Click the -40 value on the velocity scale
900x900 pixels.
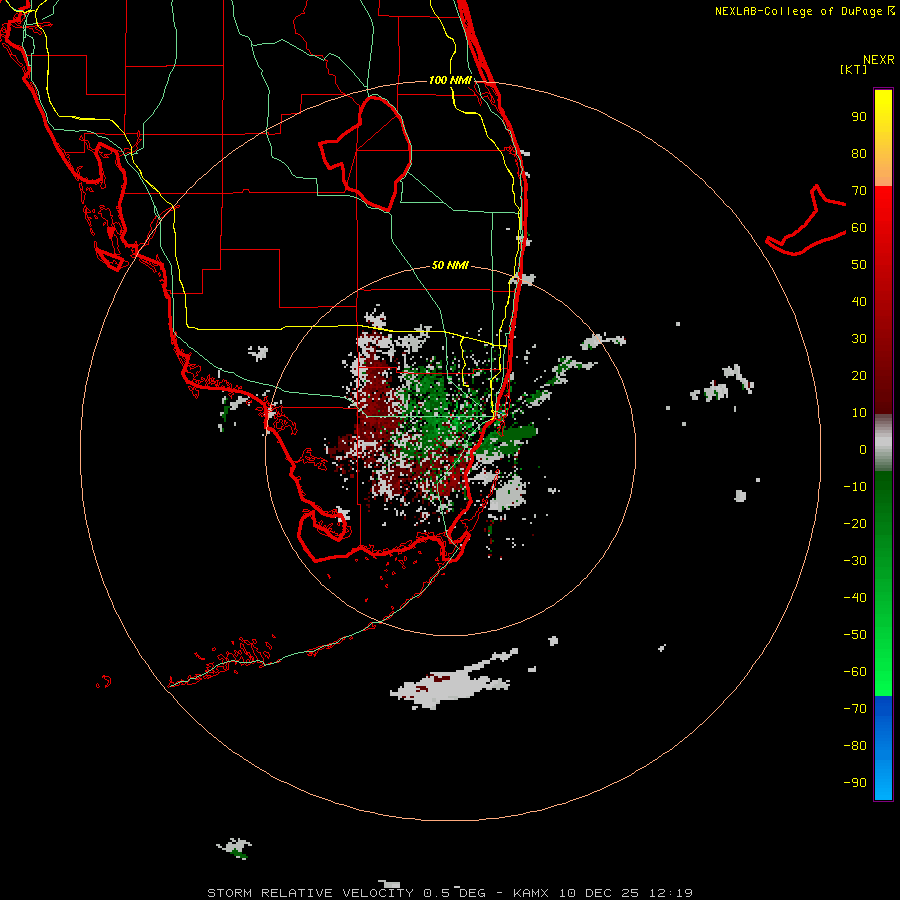855,598
